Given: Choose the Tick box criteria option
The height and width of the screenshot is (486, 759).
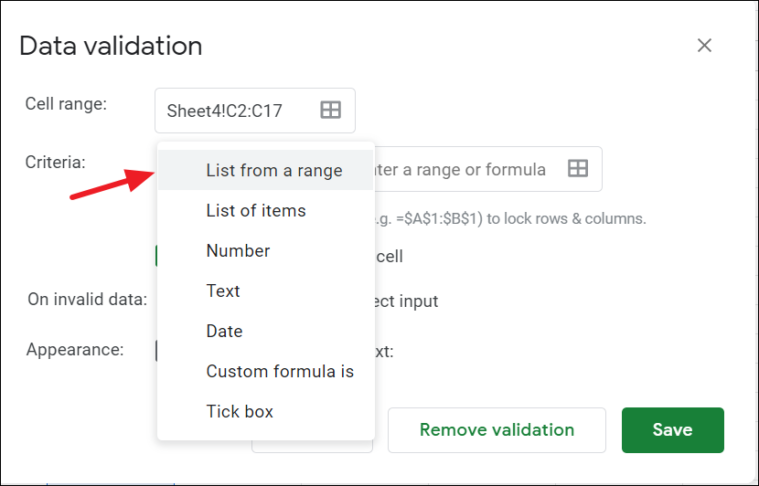Looking at the screenshot, I should [x=239, y=411].
